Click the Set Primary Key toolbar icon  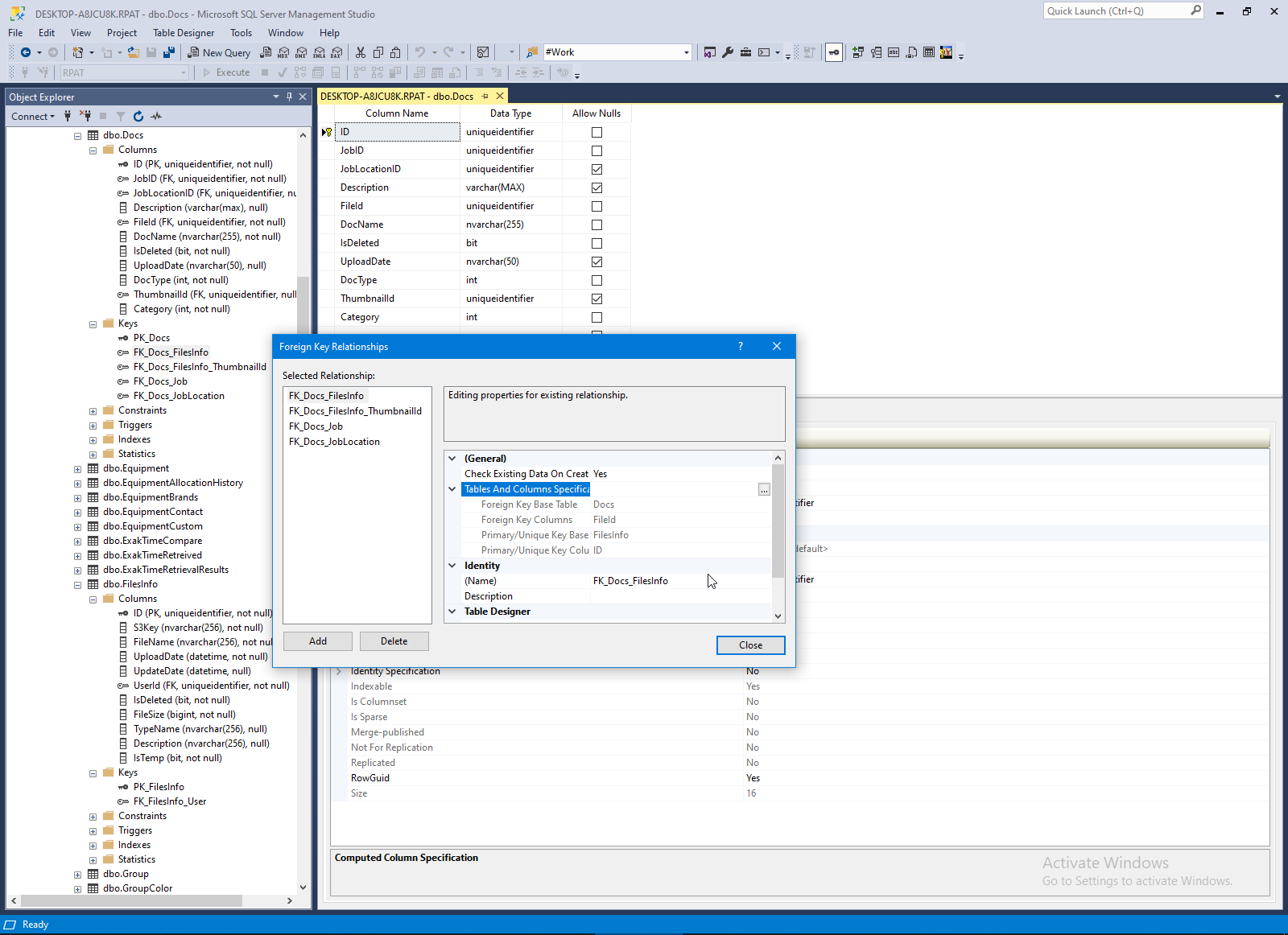pos(834,52)
